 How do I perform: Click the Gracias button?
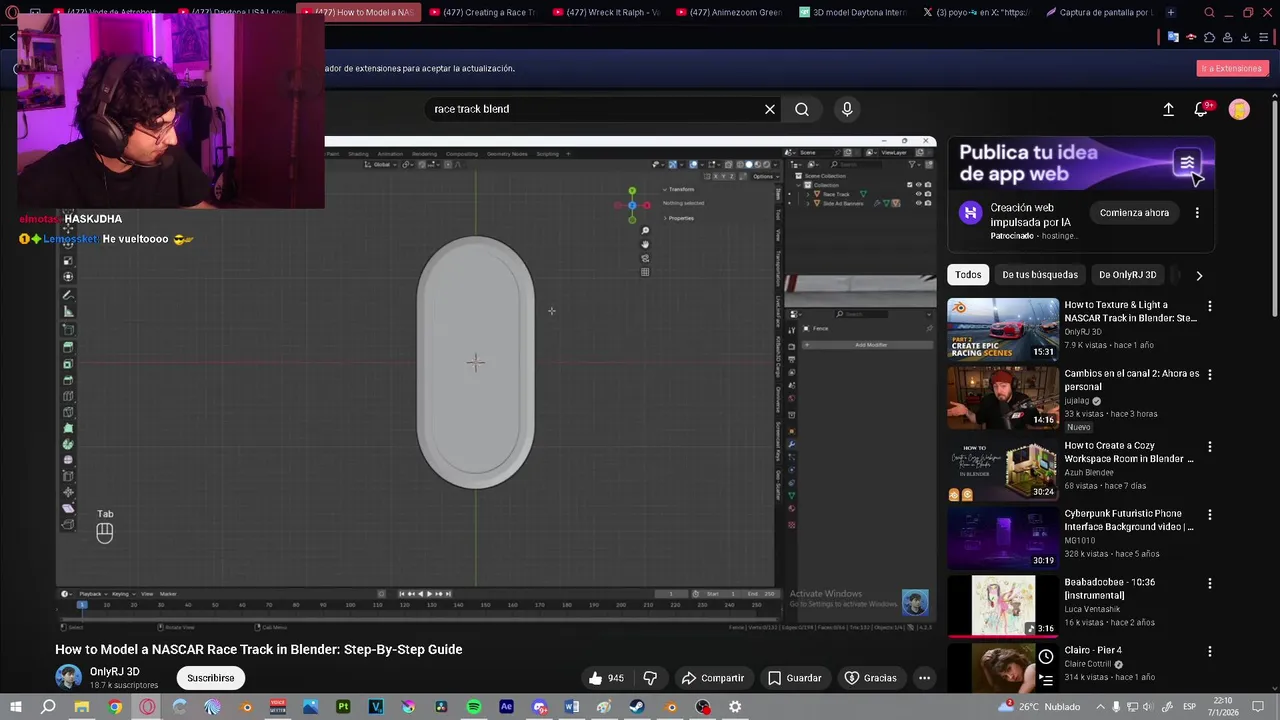(x=870, y=678)
